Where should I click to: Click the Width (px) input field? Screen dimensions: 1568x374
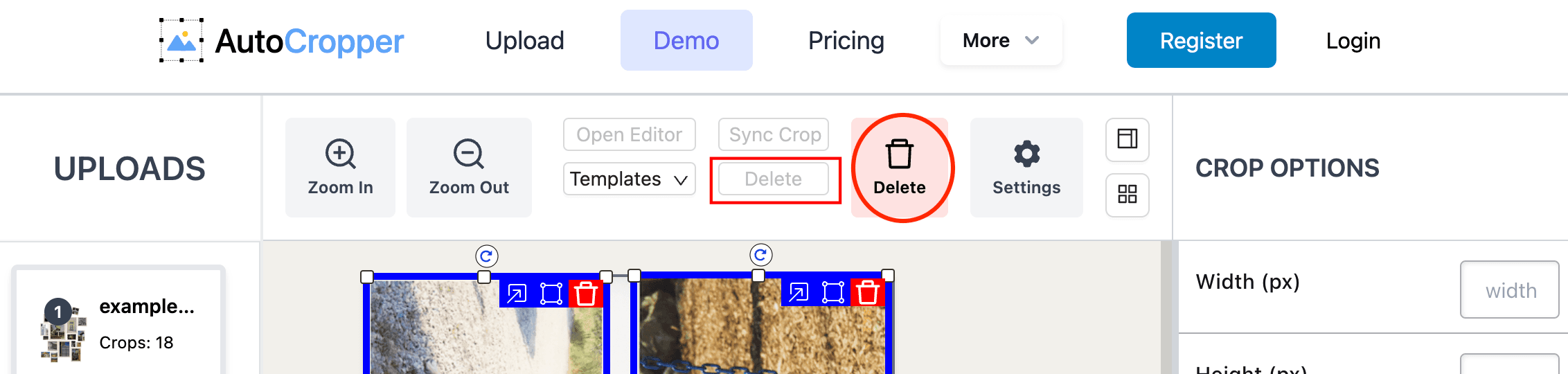(1510, 290)
